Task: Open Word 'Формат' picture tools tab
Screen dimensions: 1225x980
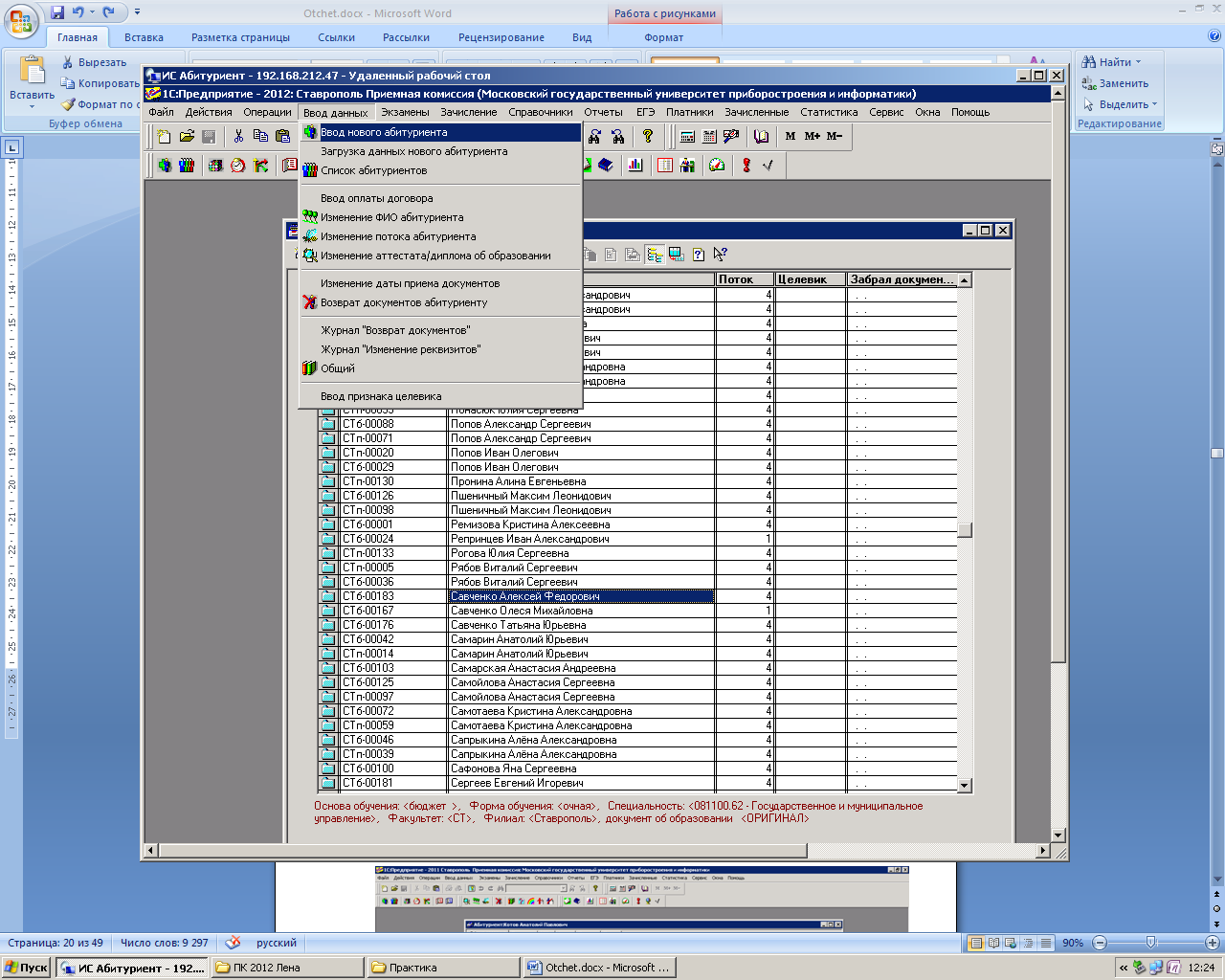Action: [x=663, y=37]
